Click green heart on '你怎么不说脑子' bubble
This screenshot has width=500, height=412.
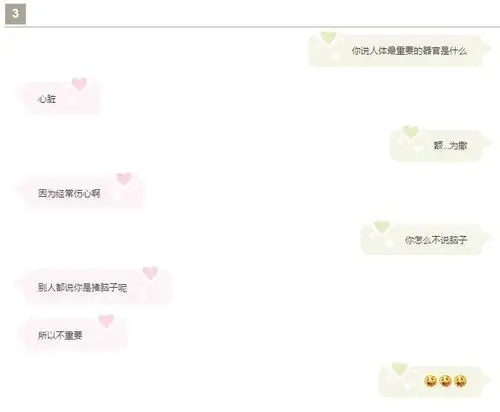[382, 226]
